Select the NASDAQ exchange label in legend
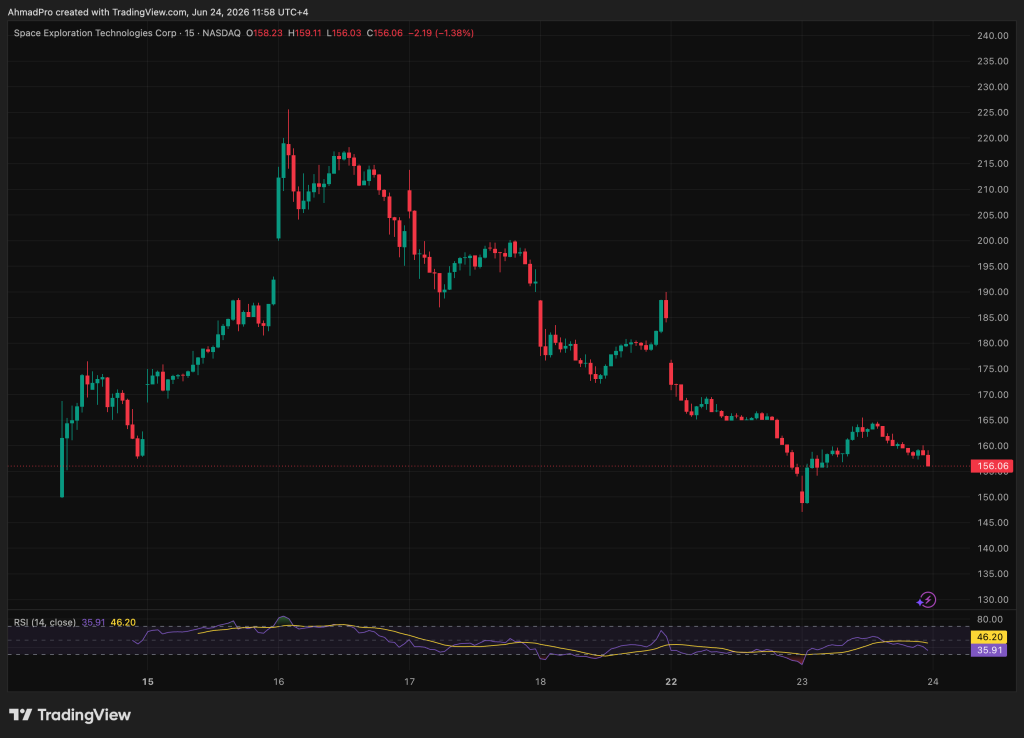Screen dimensions: 1024x738 point(221,33)
